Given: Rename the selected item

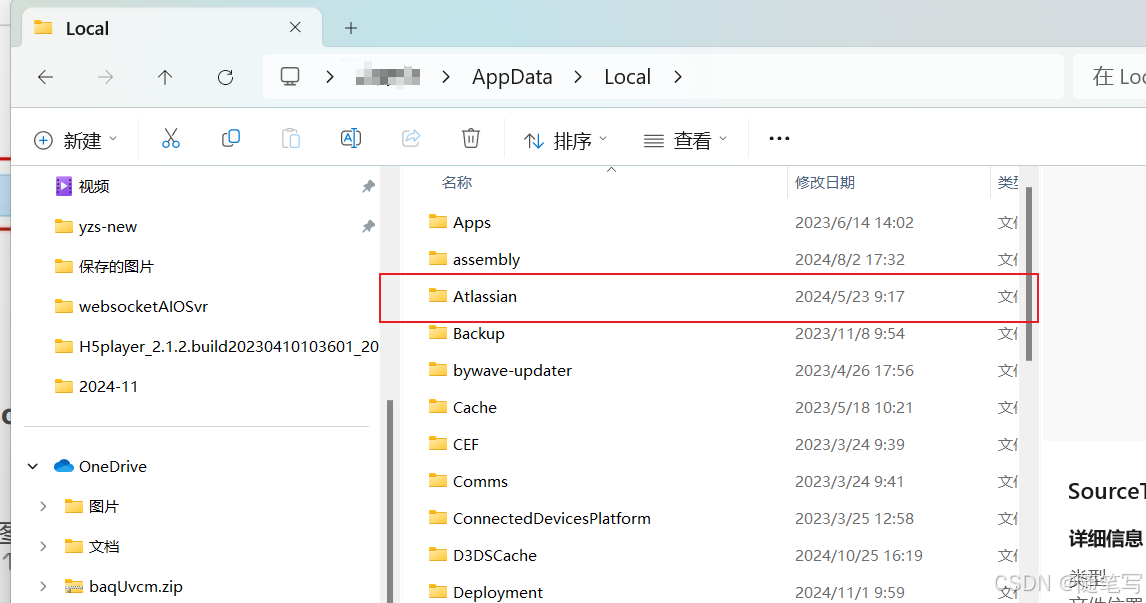Looking at the screenshot, I should 351,138.
